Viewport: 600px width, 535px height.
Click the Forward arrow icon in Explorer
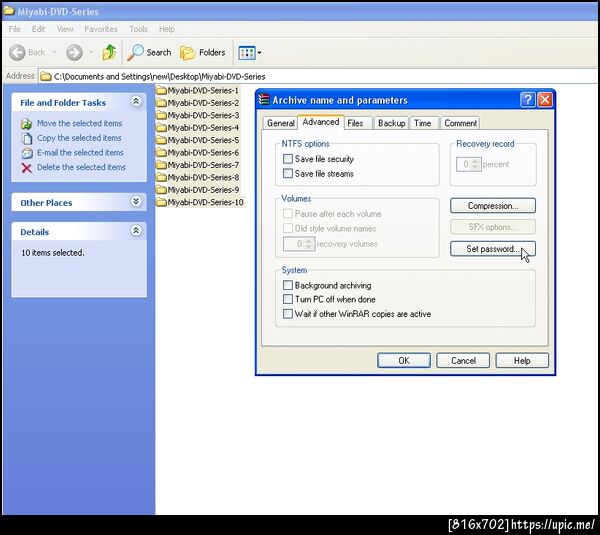74,52
